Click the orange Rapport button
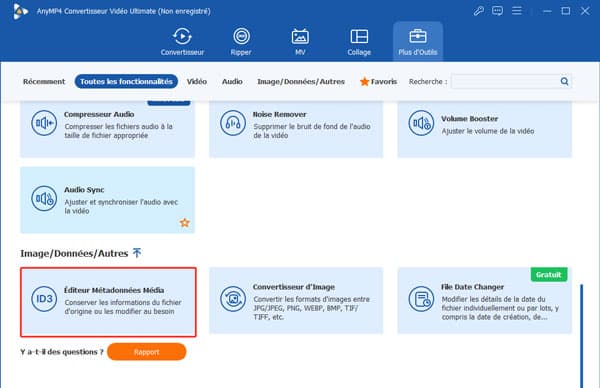The image size is (600, 388). point(147,352)
